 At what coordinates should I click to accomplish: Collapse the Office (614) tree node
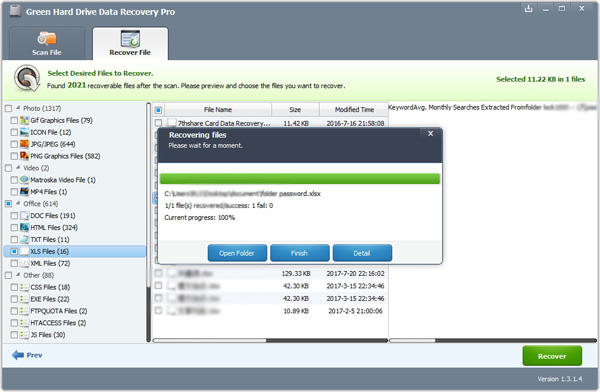18,203
